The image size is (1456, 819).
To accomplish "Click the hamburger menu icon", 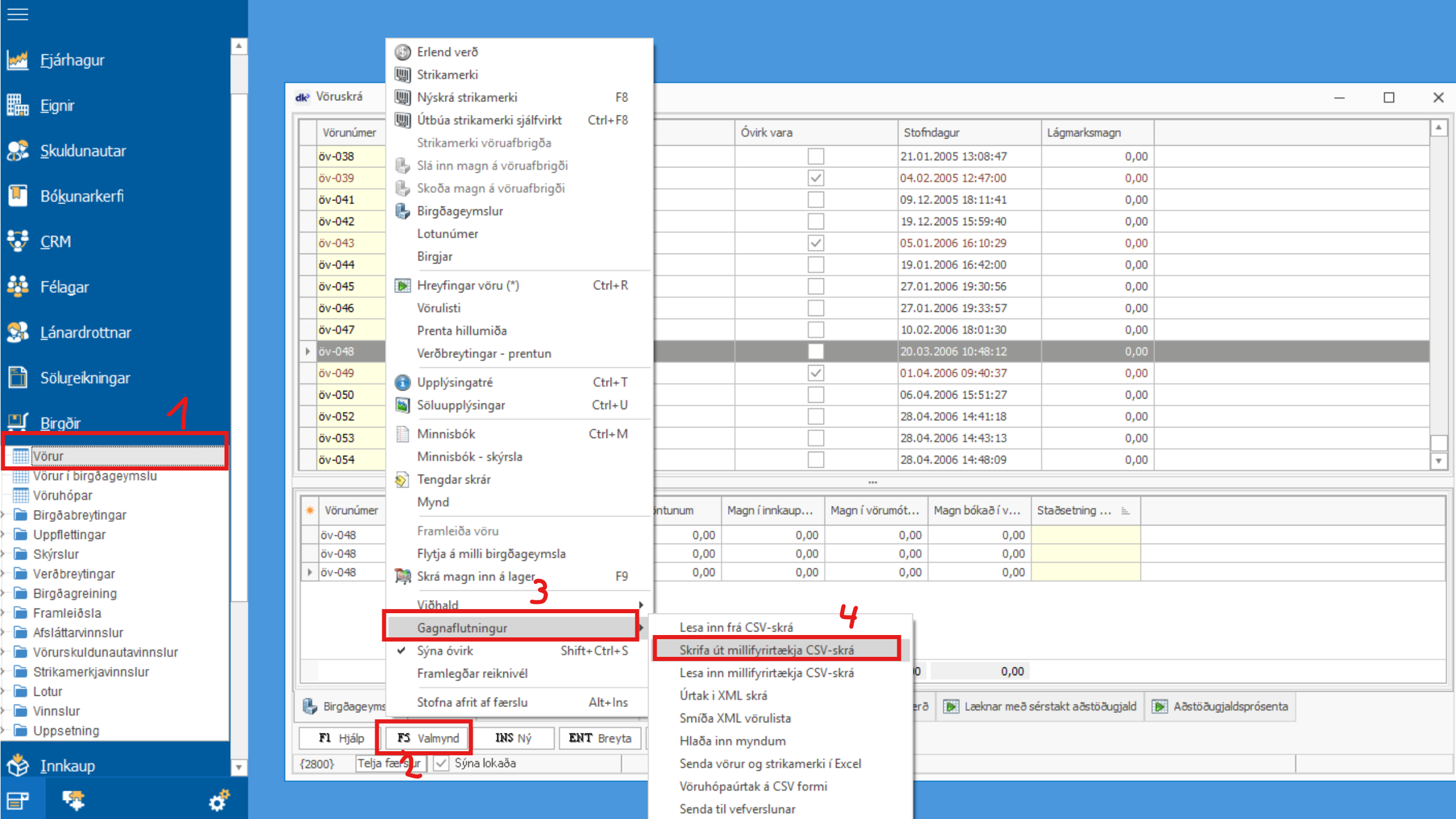I will 17,14.
